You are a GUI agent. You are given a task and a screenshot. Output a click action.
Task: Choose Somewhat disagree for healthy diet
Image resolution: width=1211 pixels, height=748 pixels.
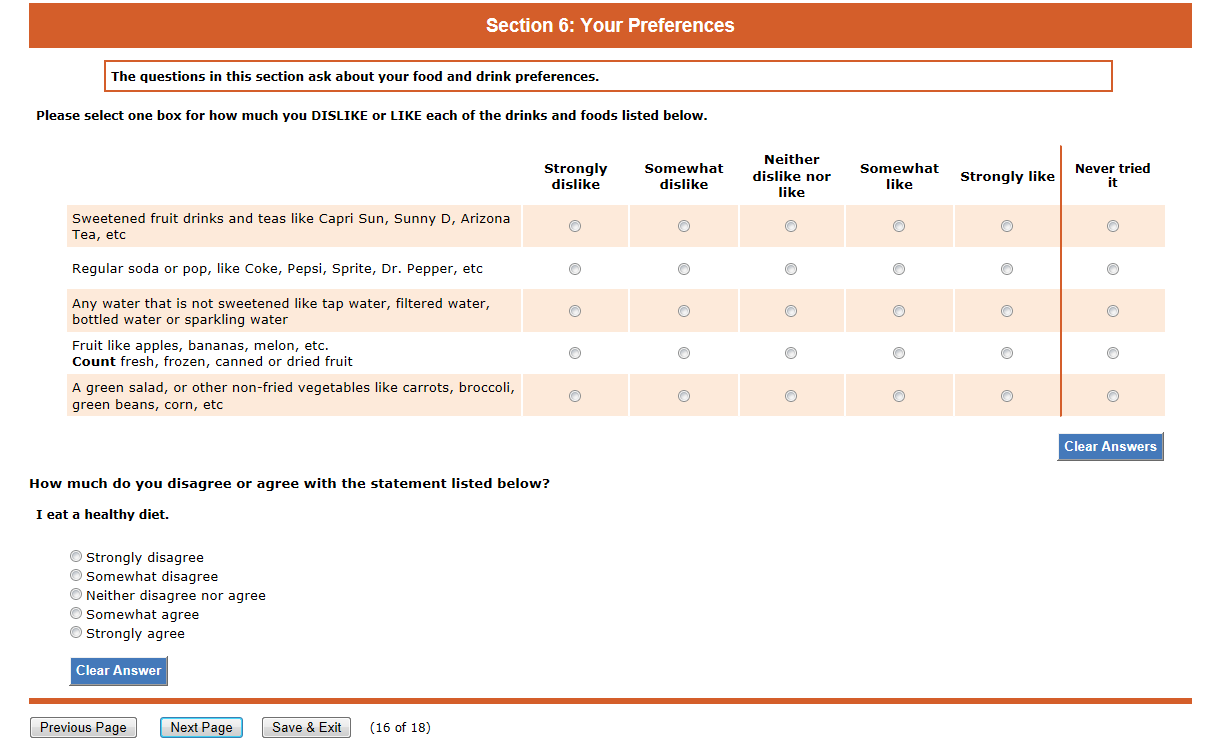(76, 576)
